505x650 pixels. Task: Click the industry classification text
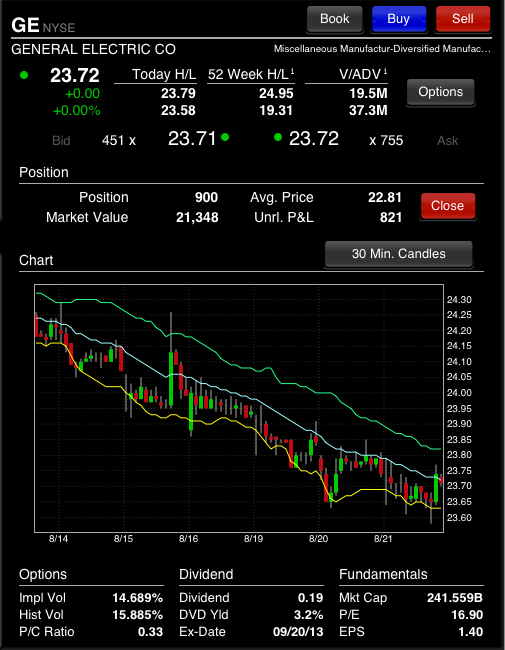click(x=382, y=49)
